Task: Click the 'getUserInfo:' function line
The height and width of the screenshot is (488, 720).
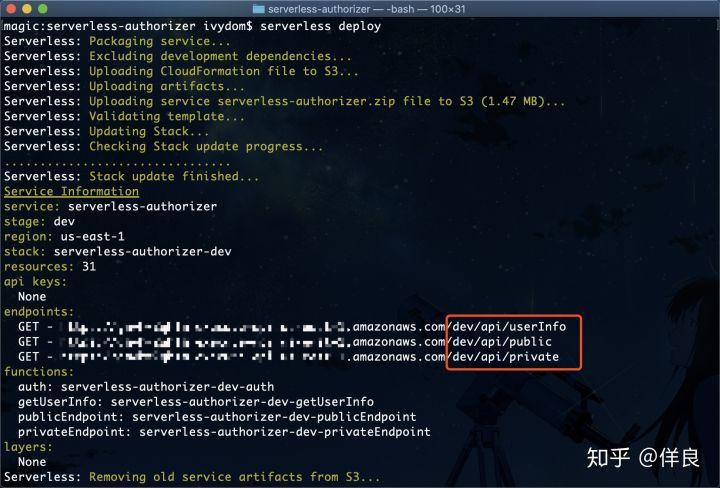Action: tap(196, 402)
